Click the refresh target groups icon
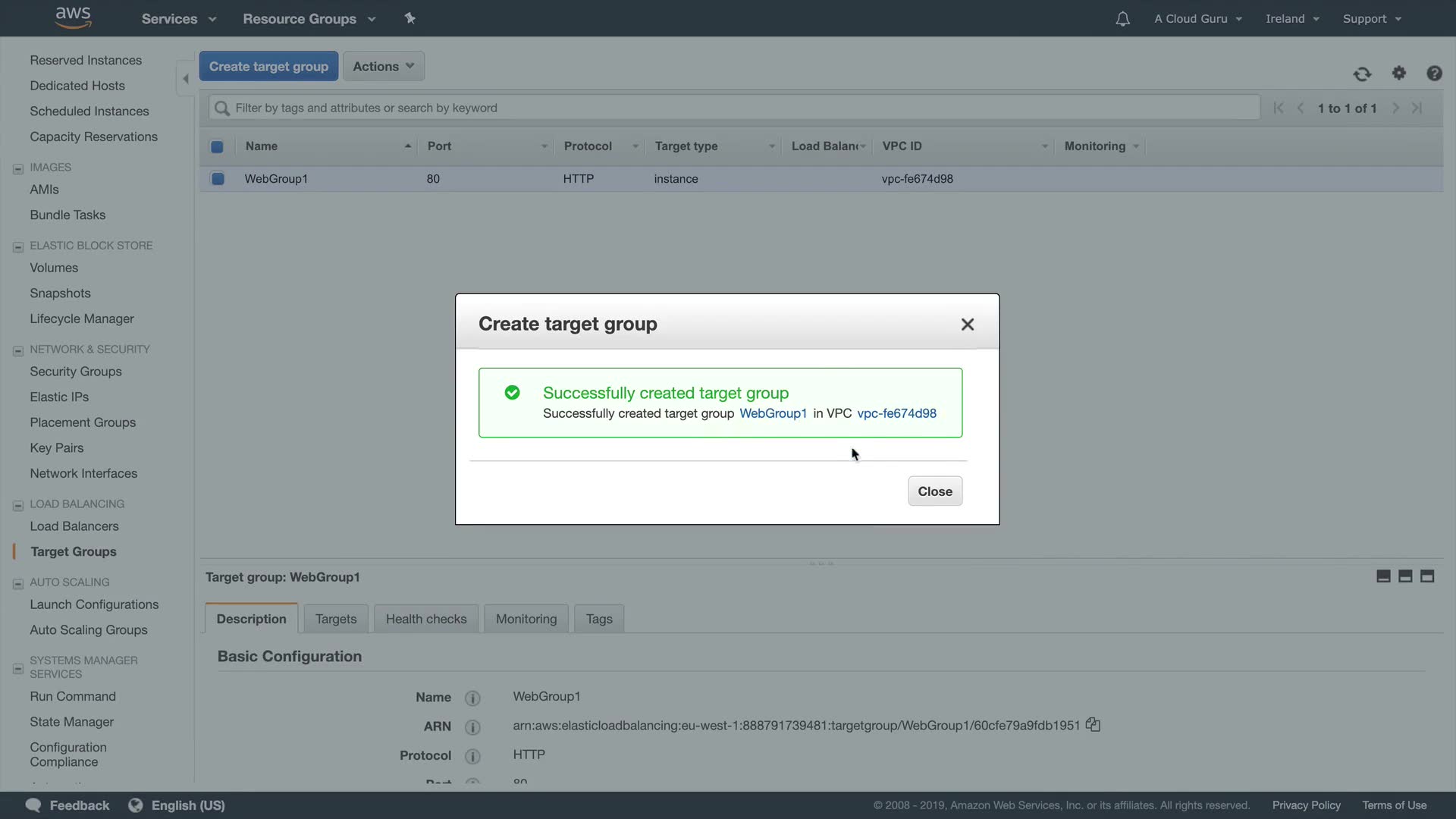 pyautogui.click(x=1362, y=74)
